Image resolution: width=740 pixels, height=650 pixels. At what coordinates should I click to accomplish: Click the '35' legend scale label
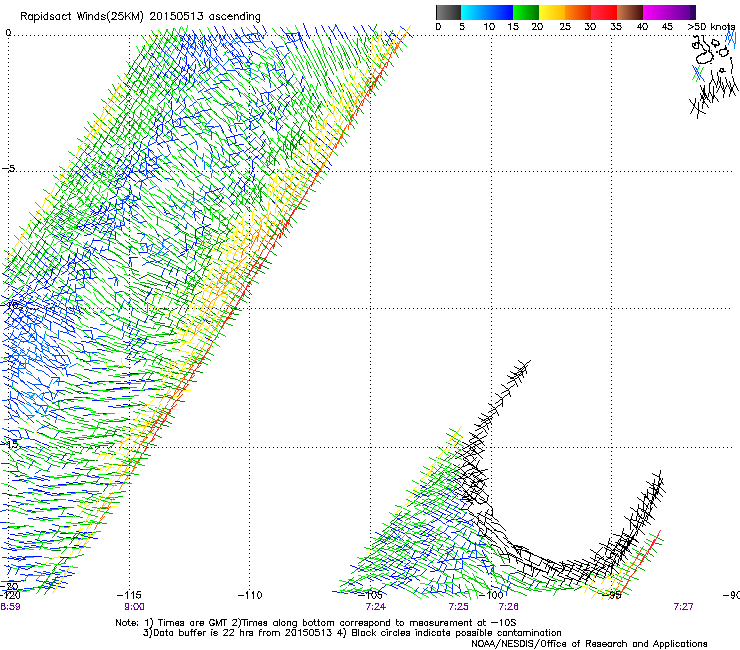(x=616, y=27)
